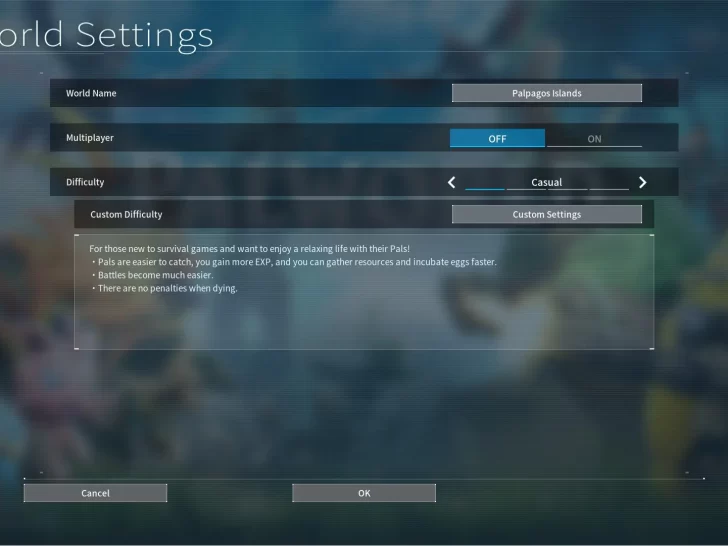Select the Difficulty row label

(85, 182)
